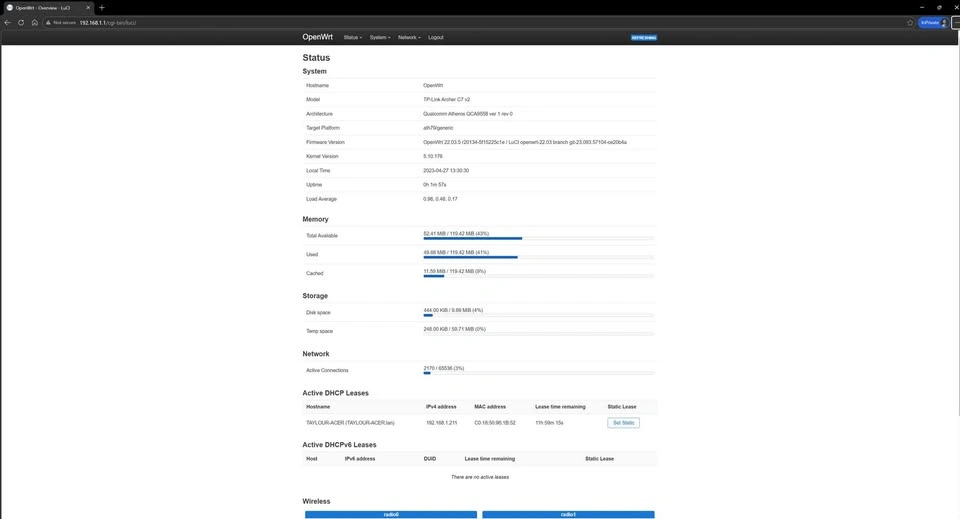
Task: Click the kernel version 5.10.176 value
Action: coord(432,156)
